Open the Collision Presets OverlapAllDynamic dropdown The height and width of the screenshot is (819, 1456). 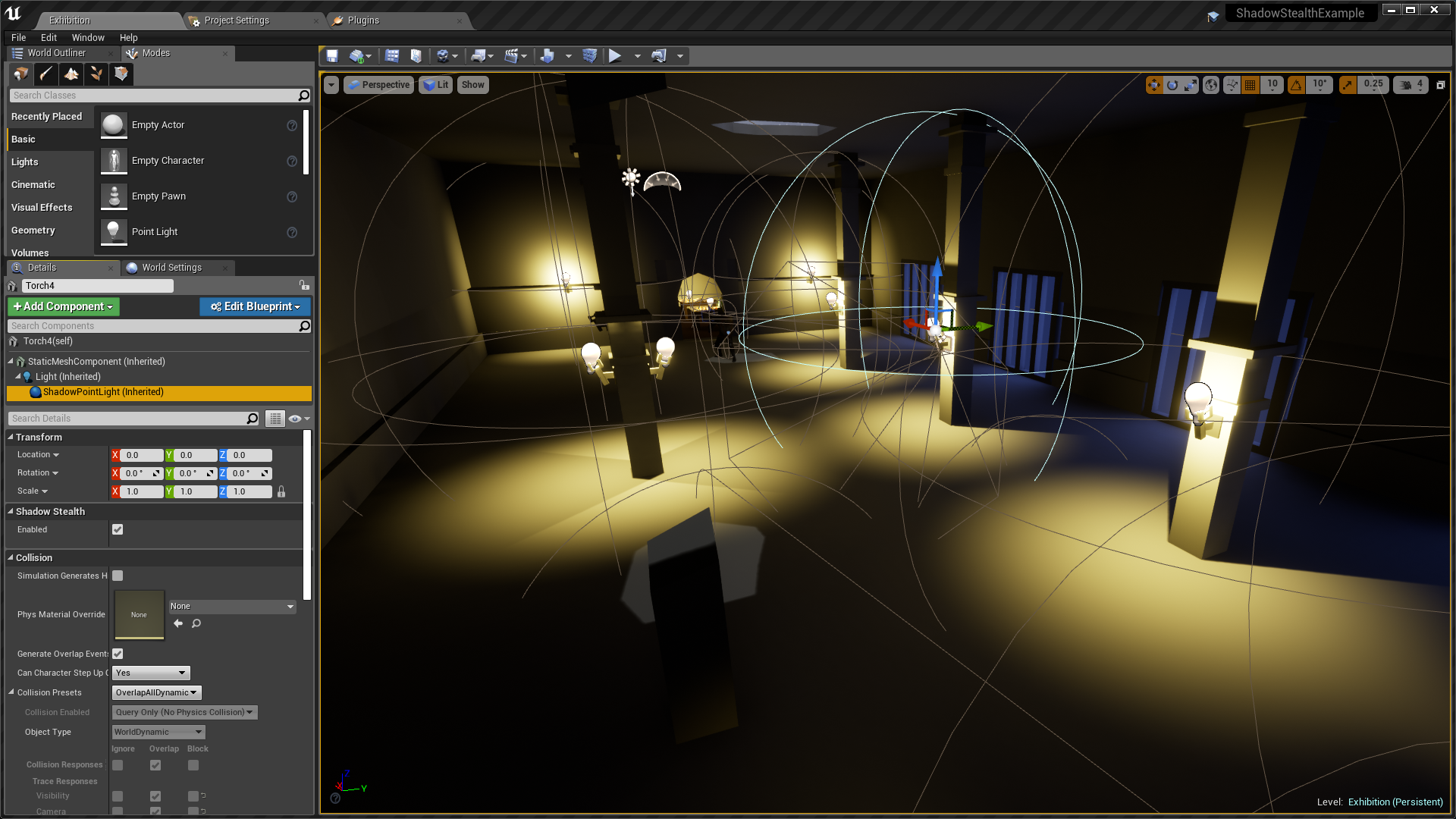coord(155,692)
